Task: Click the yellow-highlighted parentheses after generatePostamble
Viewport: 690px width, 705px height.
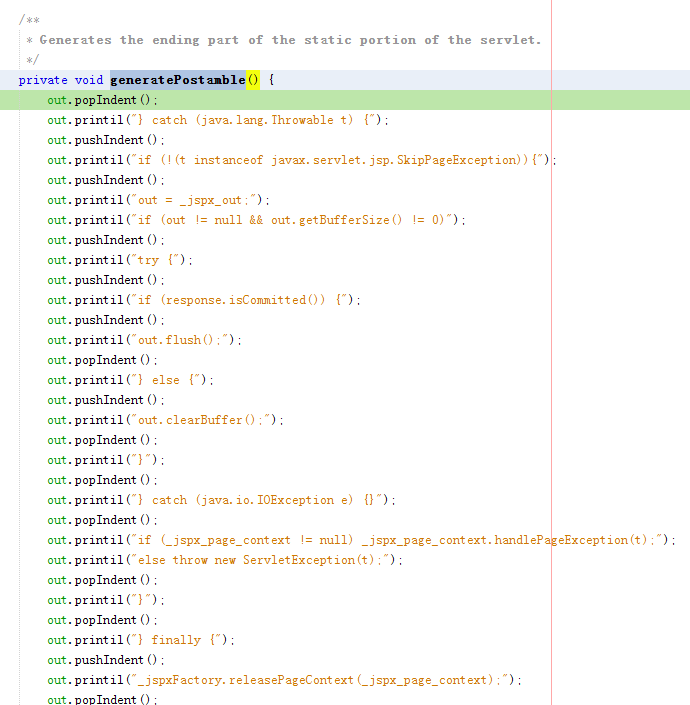Action: tap(253, 80)
